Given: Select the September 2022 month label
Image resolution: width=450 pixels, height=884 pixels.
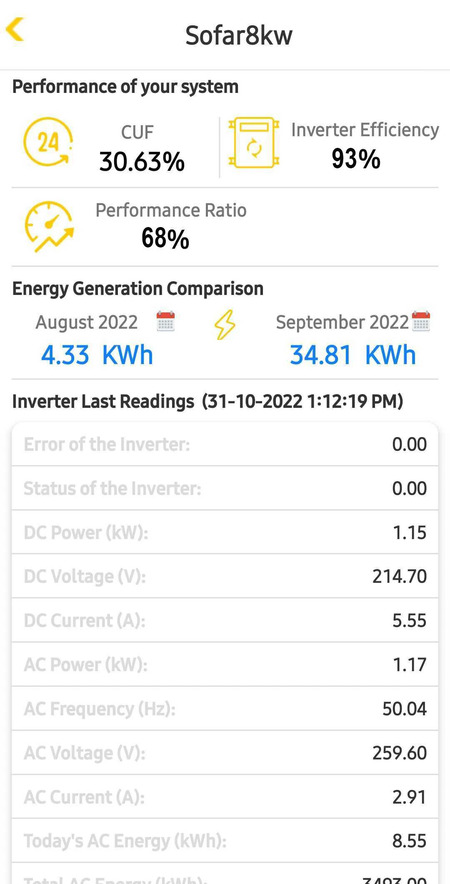Looking at the screenshot, I should pyautogui.click(x=342, y=322).
